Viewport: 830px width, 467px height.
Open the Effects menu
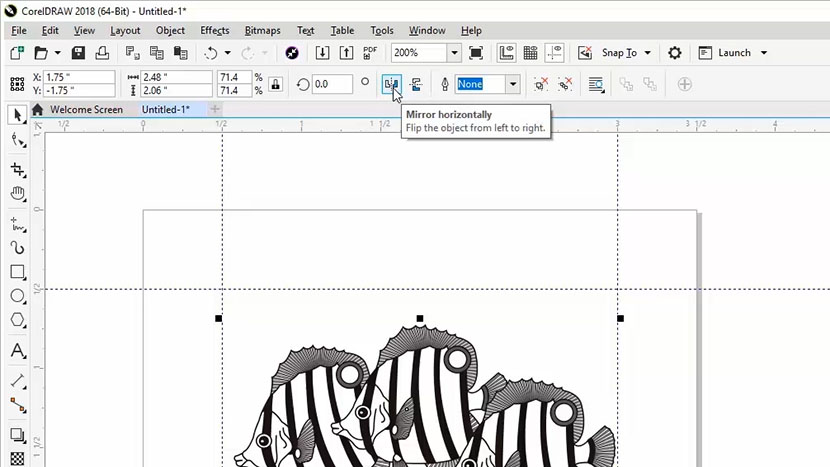(214, 31)
